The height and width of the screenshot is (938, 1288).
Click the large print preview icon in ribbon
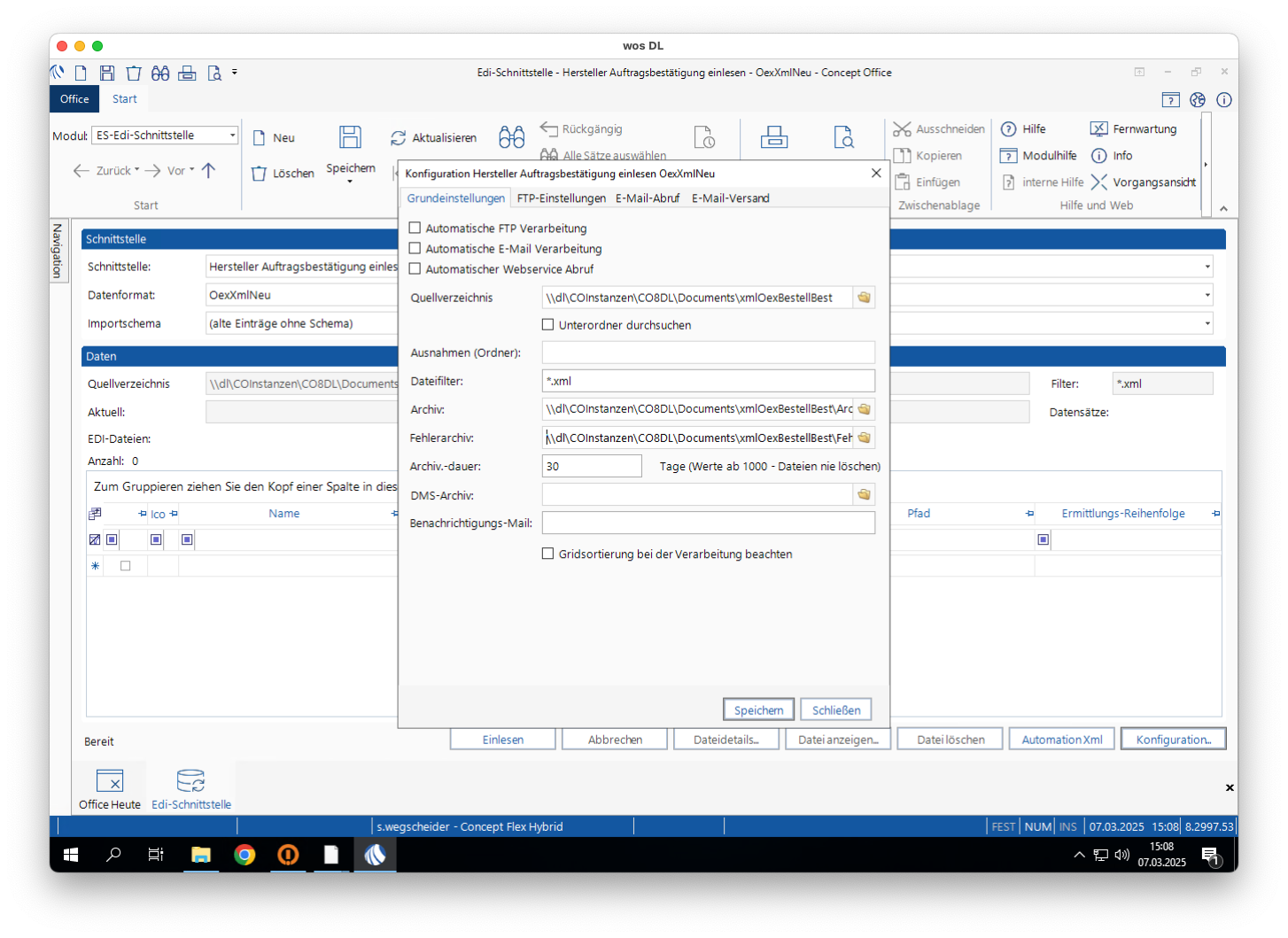[844, 136]
